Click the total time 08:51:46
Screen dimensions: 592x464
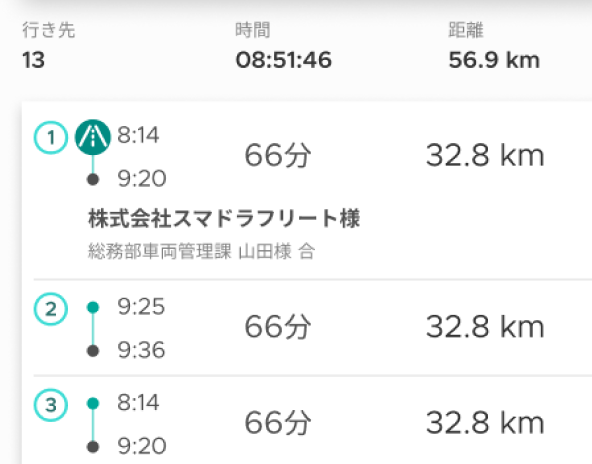point(284,60)
